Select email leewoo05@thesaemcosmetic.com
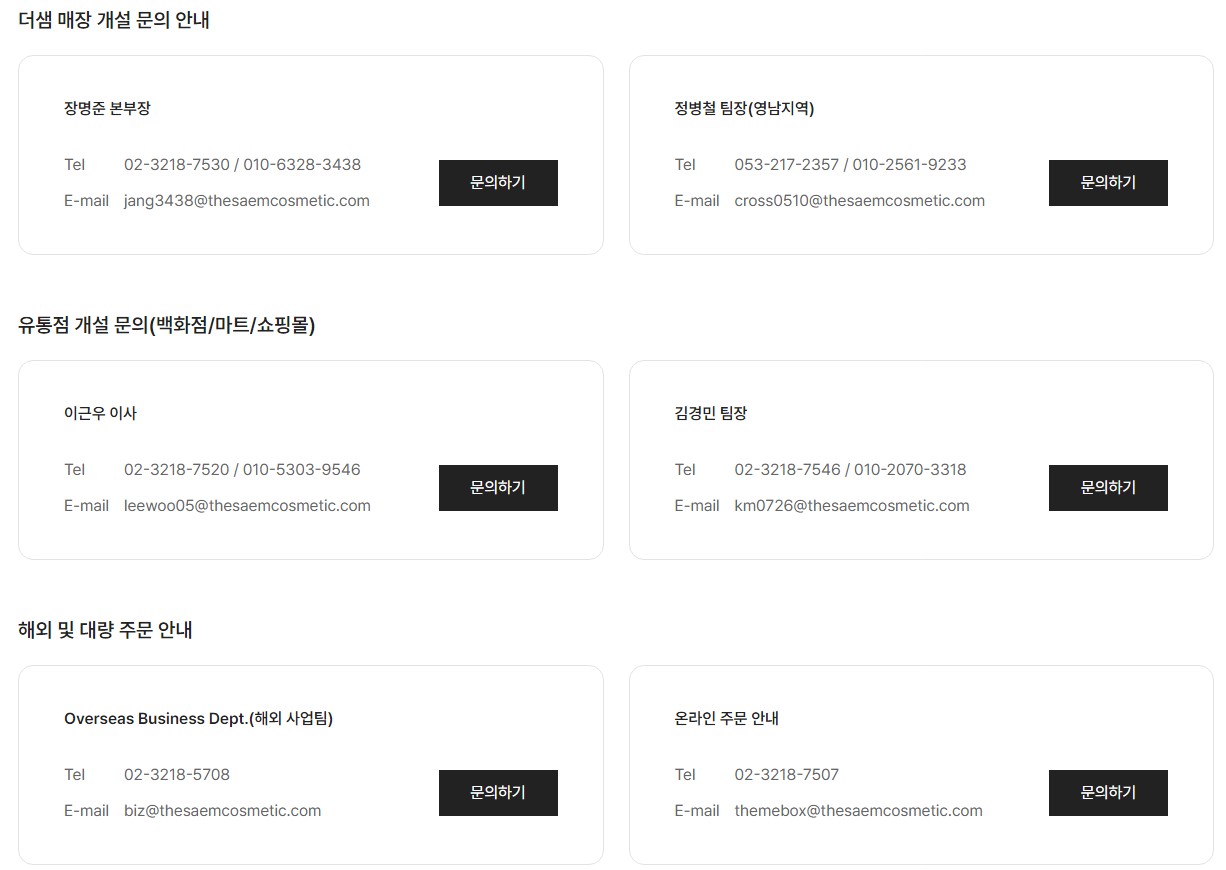 pyautogui.click(x=247, y=506)
